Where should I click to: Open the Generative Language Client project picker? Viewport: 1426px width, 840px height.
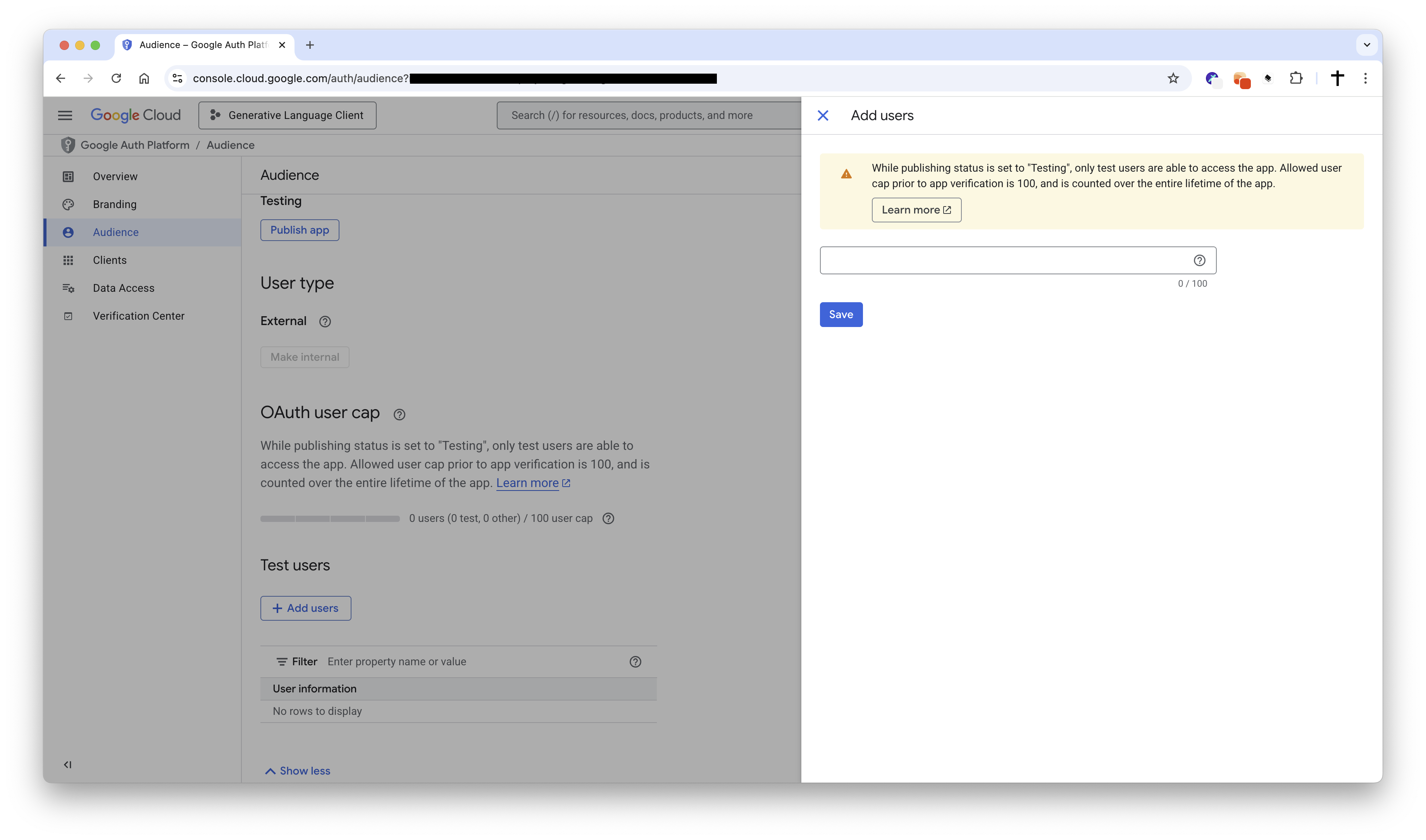[x=287, y=115]
